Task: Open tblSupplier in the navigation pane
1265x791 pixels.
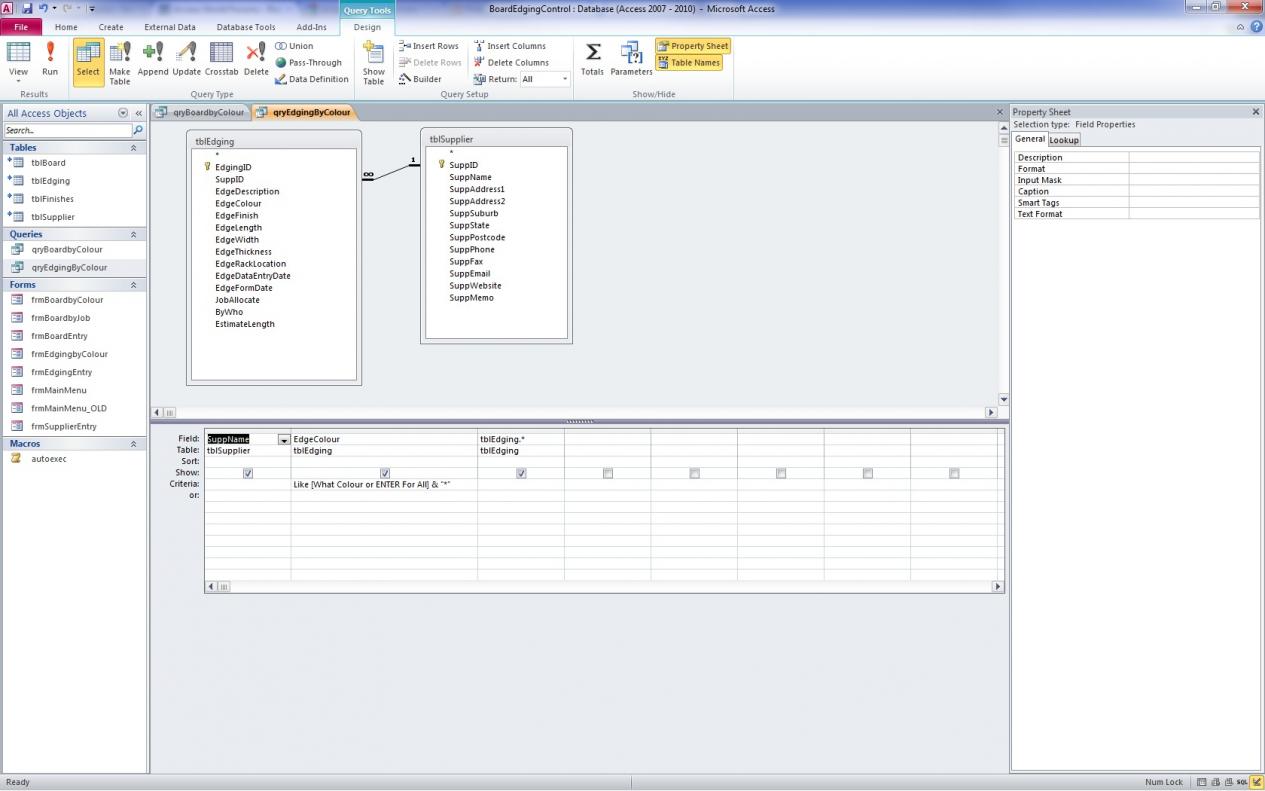Action: point(53,217)
